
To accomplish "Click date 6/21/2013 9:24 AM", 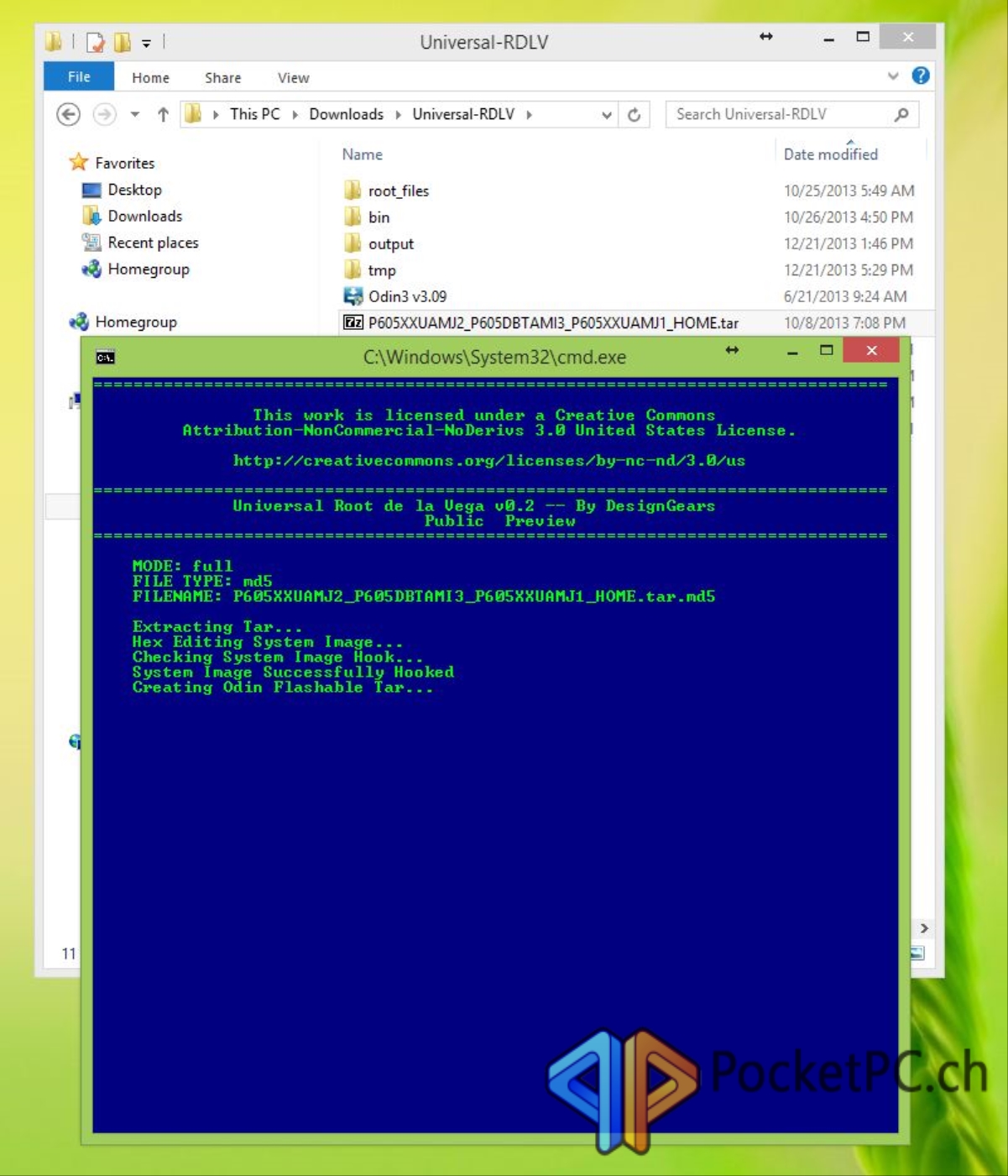I will click(x=845, y=296).
